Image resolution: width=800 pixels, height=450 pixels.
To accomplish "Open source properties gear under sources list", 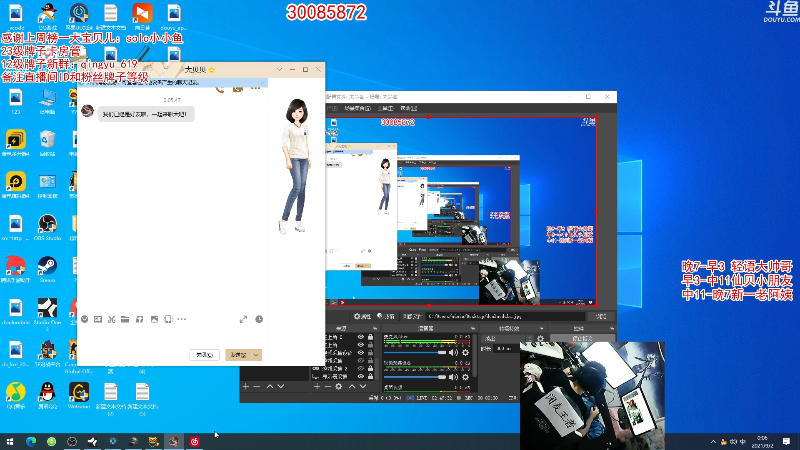I will (339, 387).
